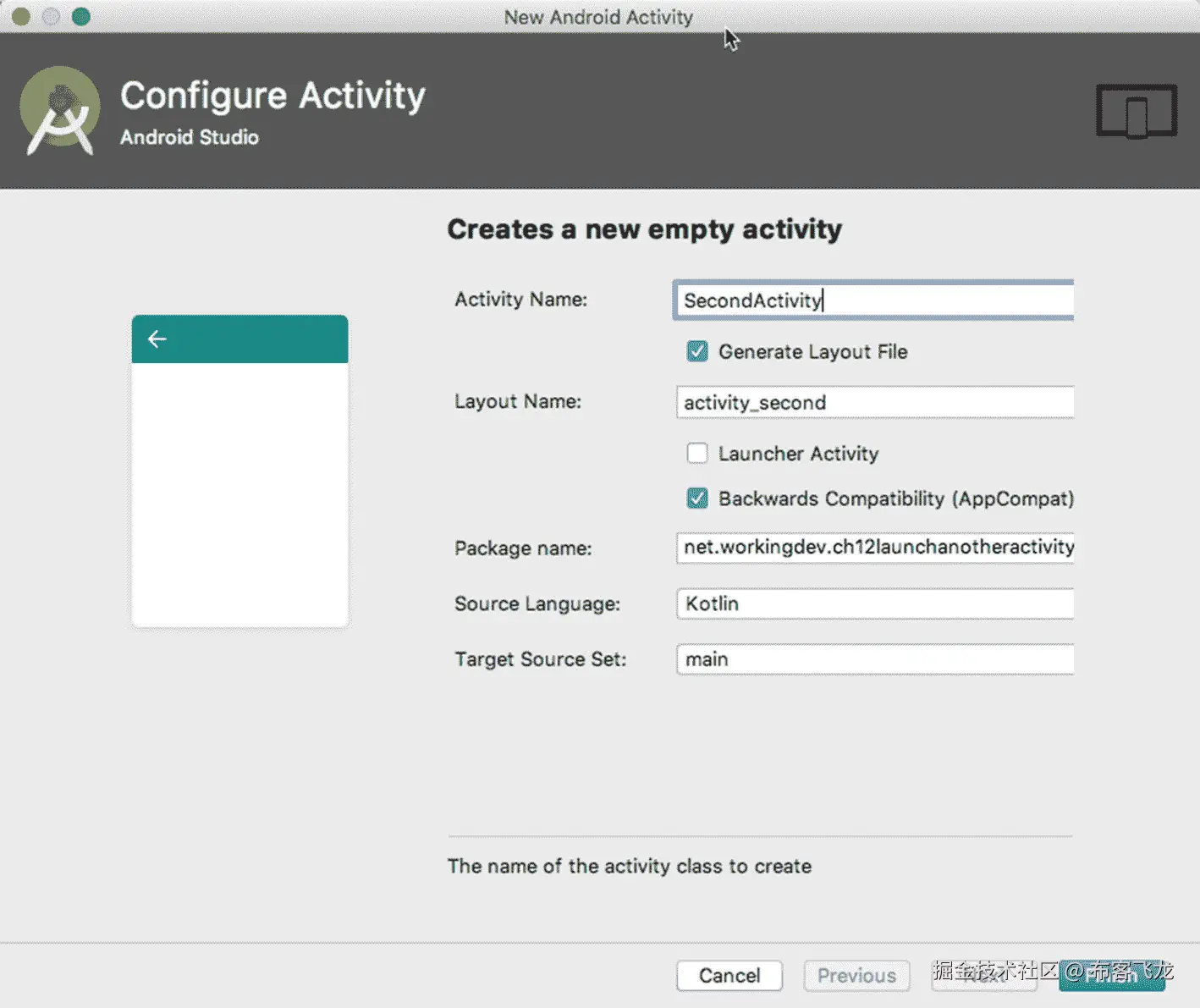Click the Cancel button

coord(729,976)
